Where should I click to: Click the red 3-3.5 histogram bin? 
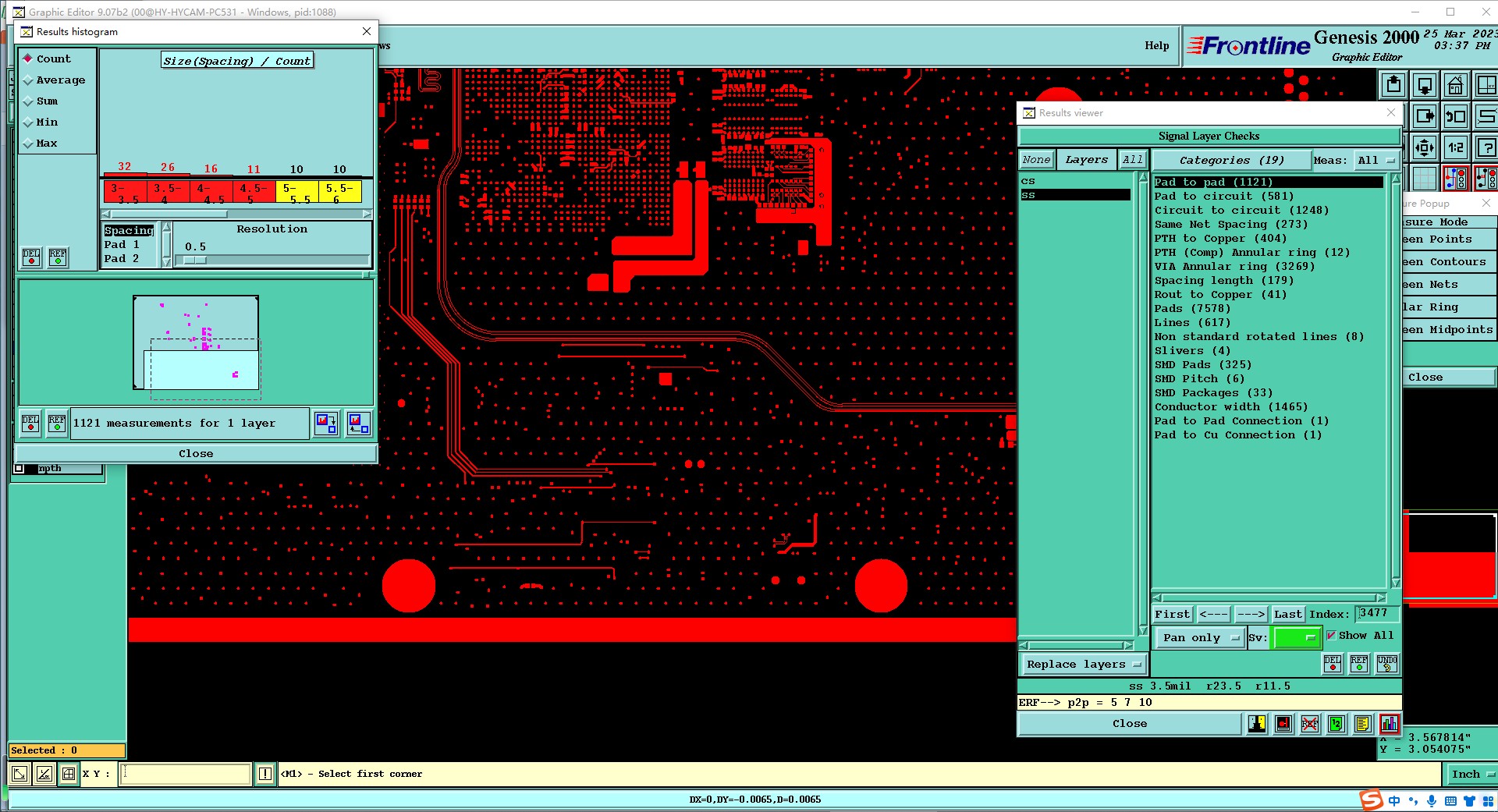[125, 192]
